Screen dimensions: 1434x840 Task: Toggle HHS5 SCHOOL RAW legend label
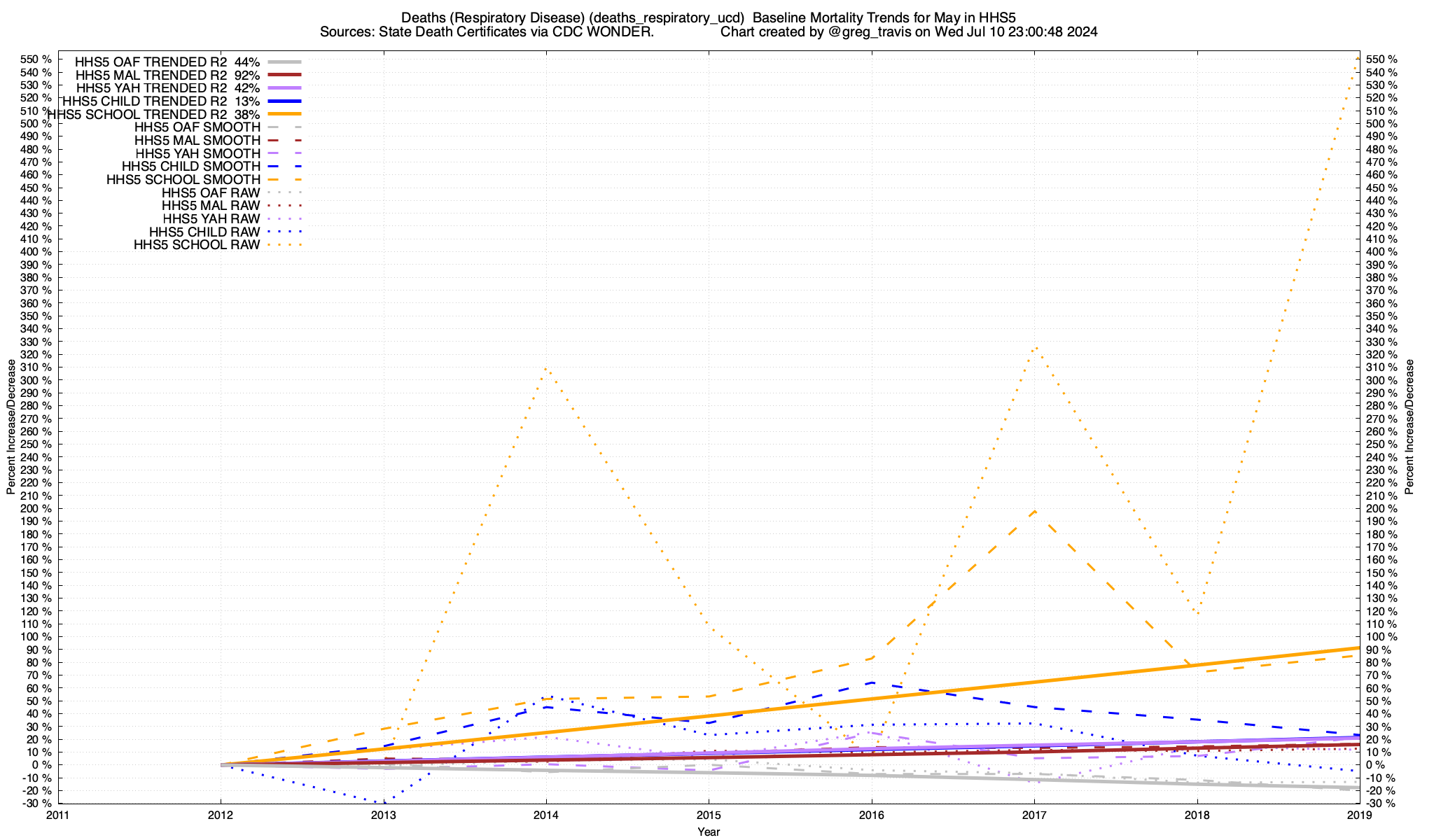click(x=197, y=245)
